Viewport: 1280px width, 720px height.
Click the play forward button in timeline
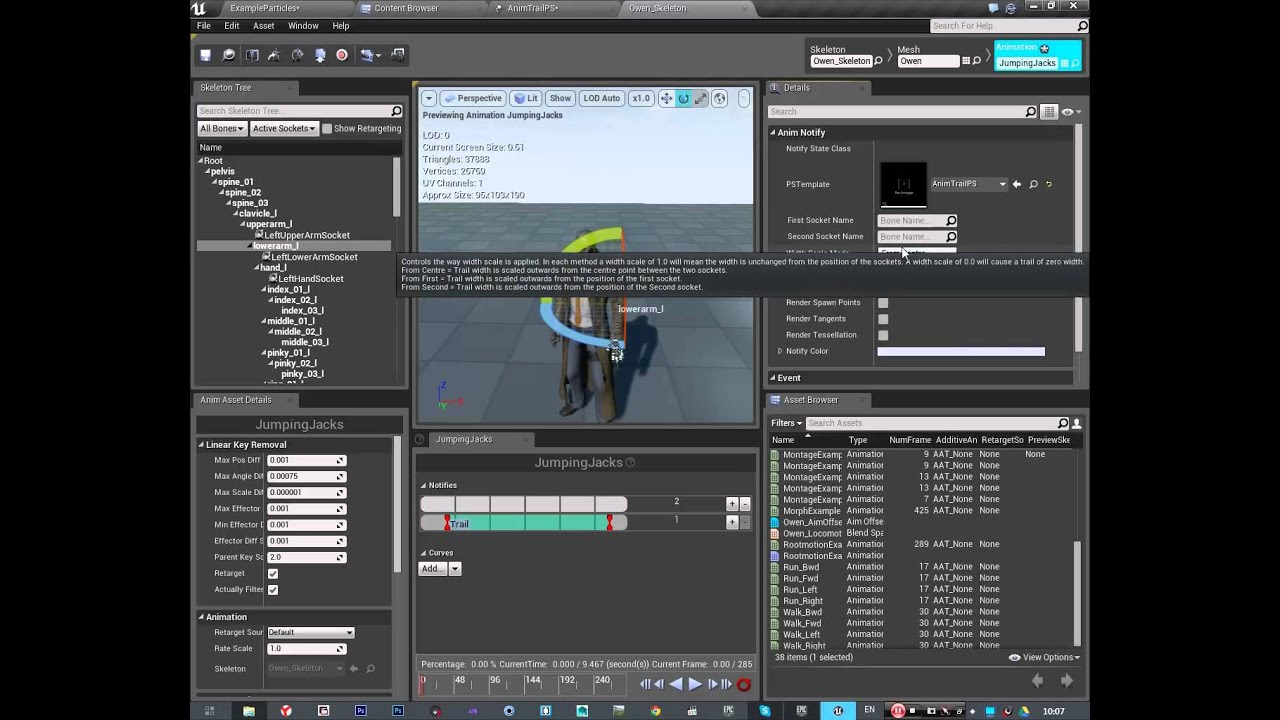click(695, 684)
